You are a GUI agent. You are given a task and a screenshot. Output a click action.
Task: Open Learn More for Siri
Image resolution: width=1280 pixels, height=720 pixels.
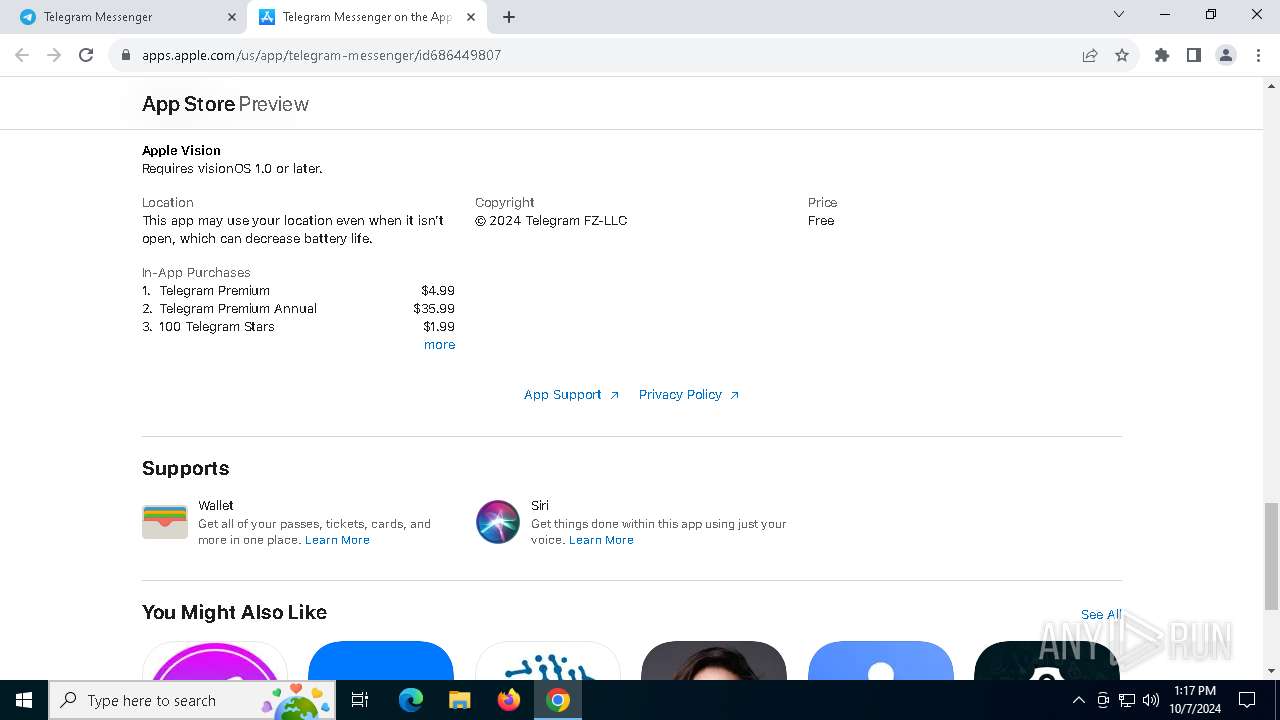[x=601, y=540]
